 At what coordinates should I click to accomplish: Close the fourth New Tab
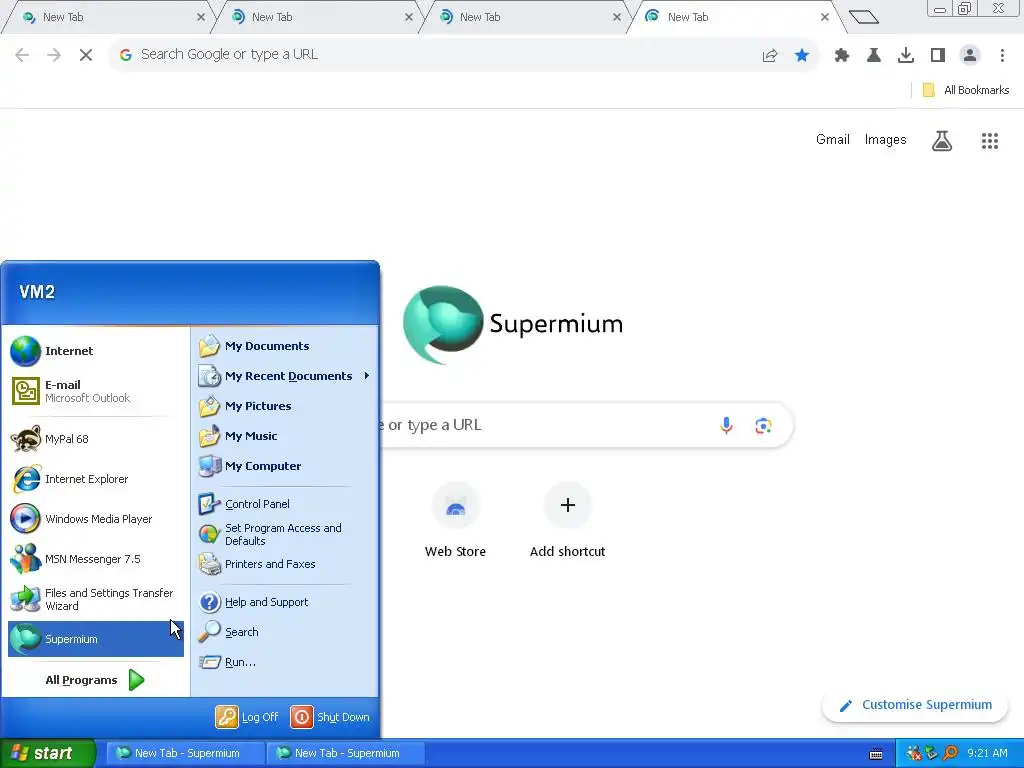pyautogui.click(x=825, y=18)
